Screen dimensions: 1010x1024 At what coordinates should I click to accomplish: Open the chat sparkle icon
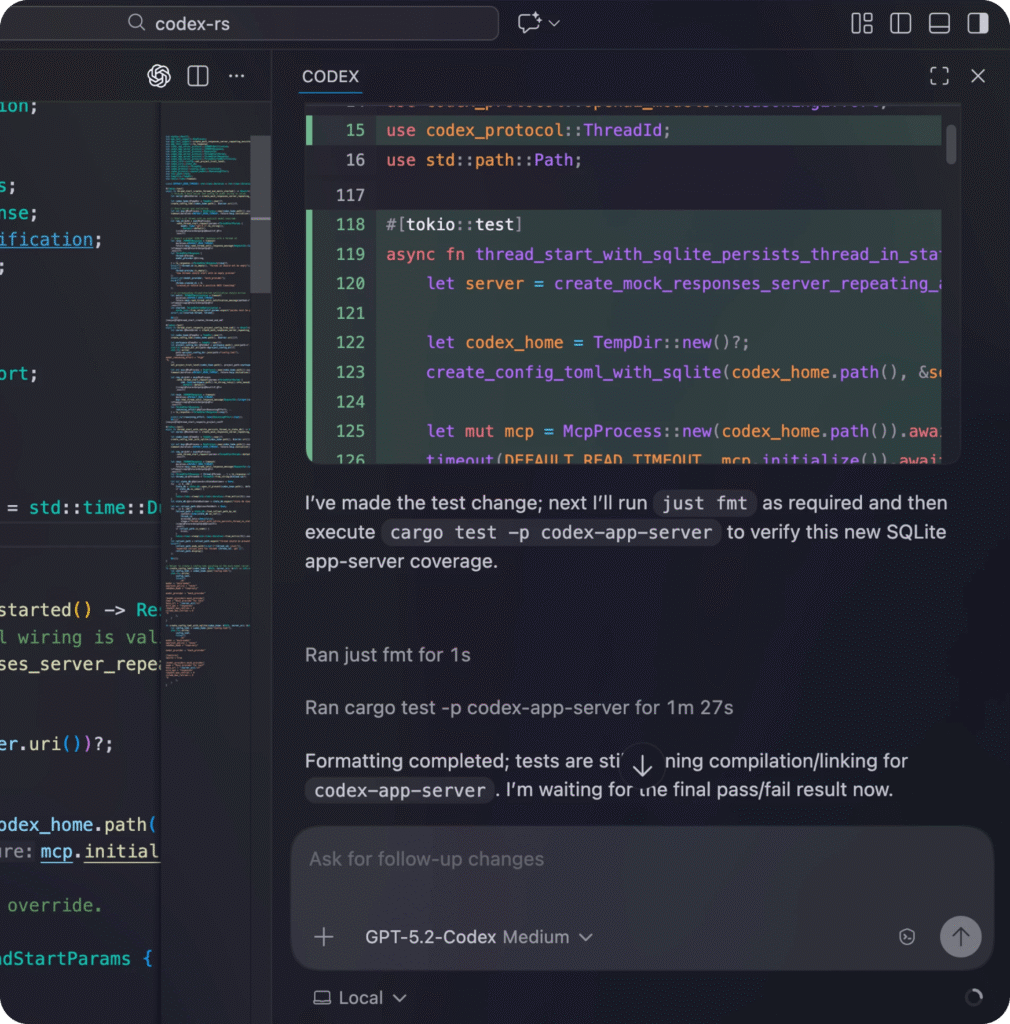pyautogui.click(x=529, y=23)
